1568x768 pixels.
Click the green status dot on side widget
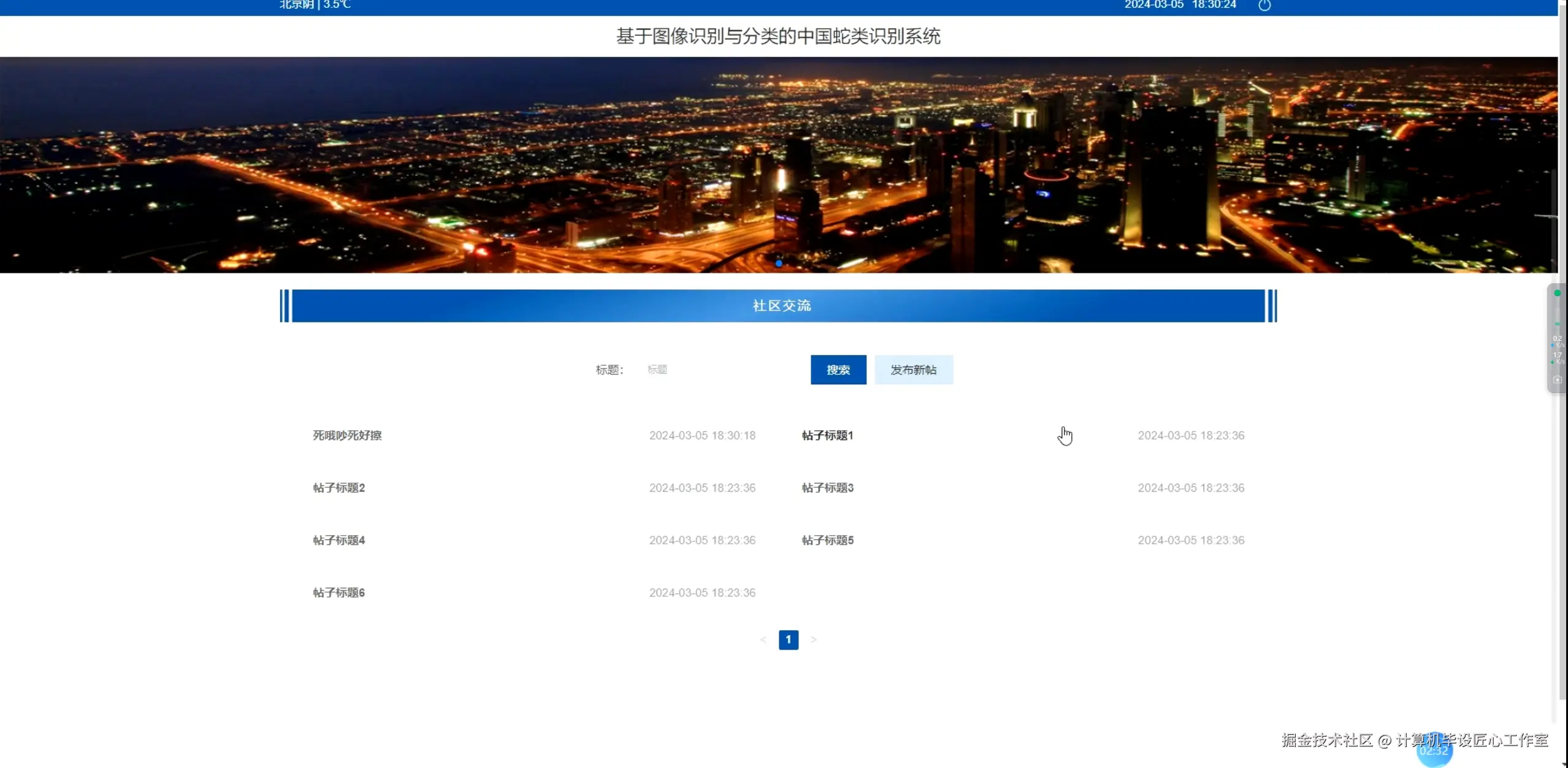(x=1557, y=294)
